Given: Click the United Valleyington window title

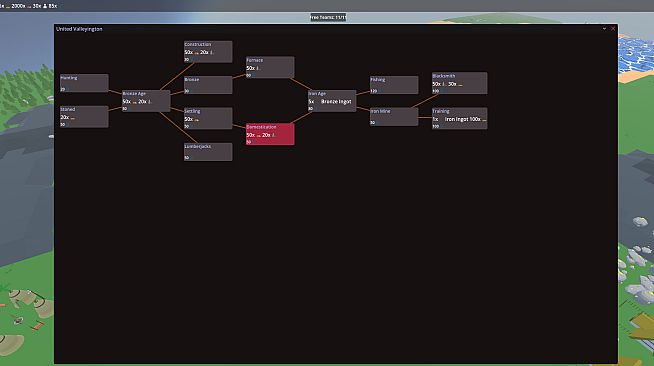Looking at the screenshot, I should (x=79, y=29).
